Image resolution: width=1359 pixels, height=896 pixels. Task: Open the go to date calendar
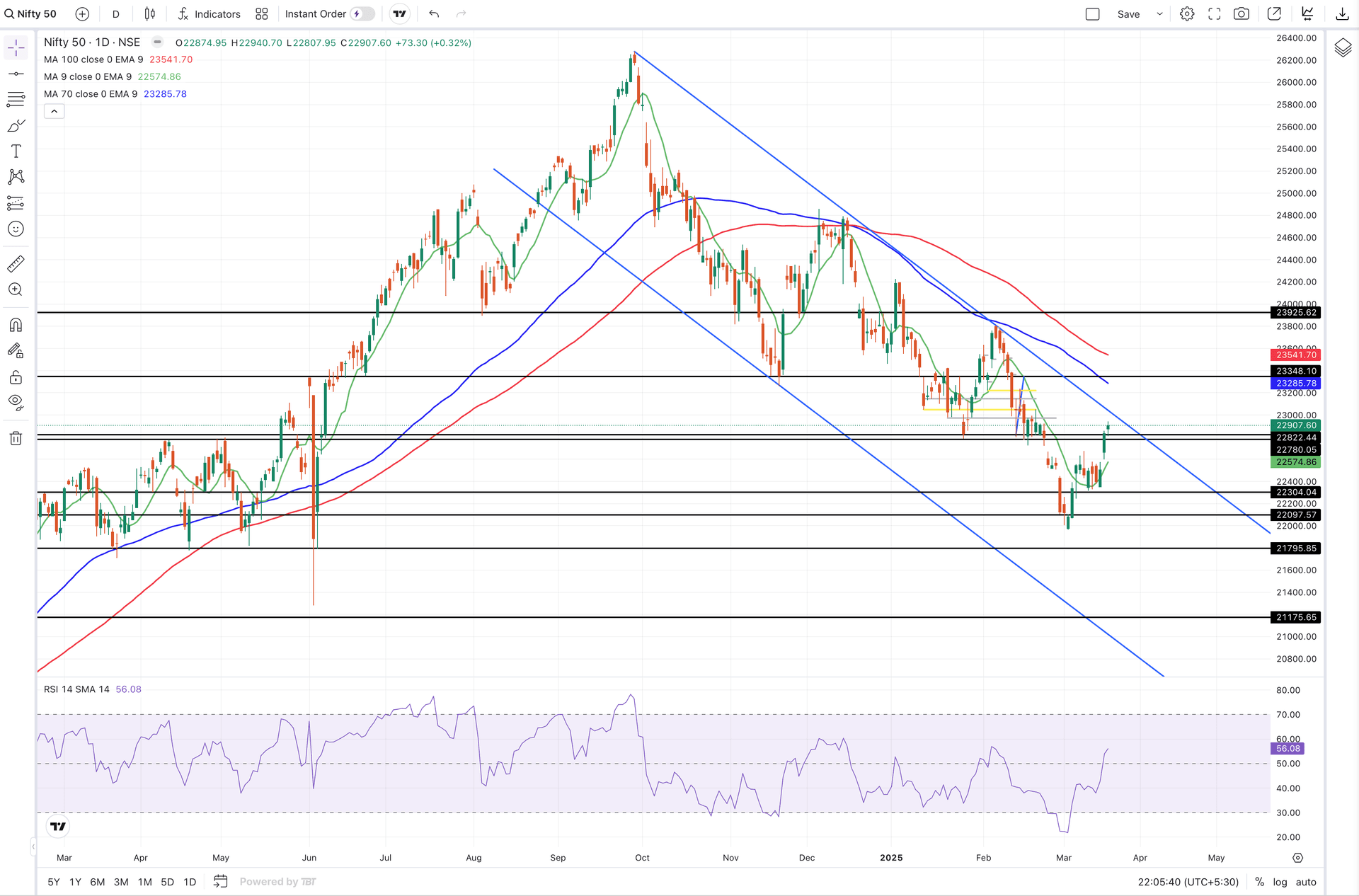coord(221,882)
